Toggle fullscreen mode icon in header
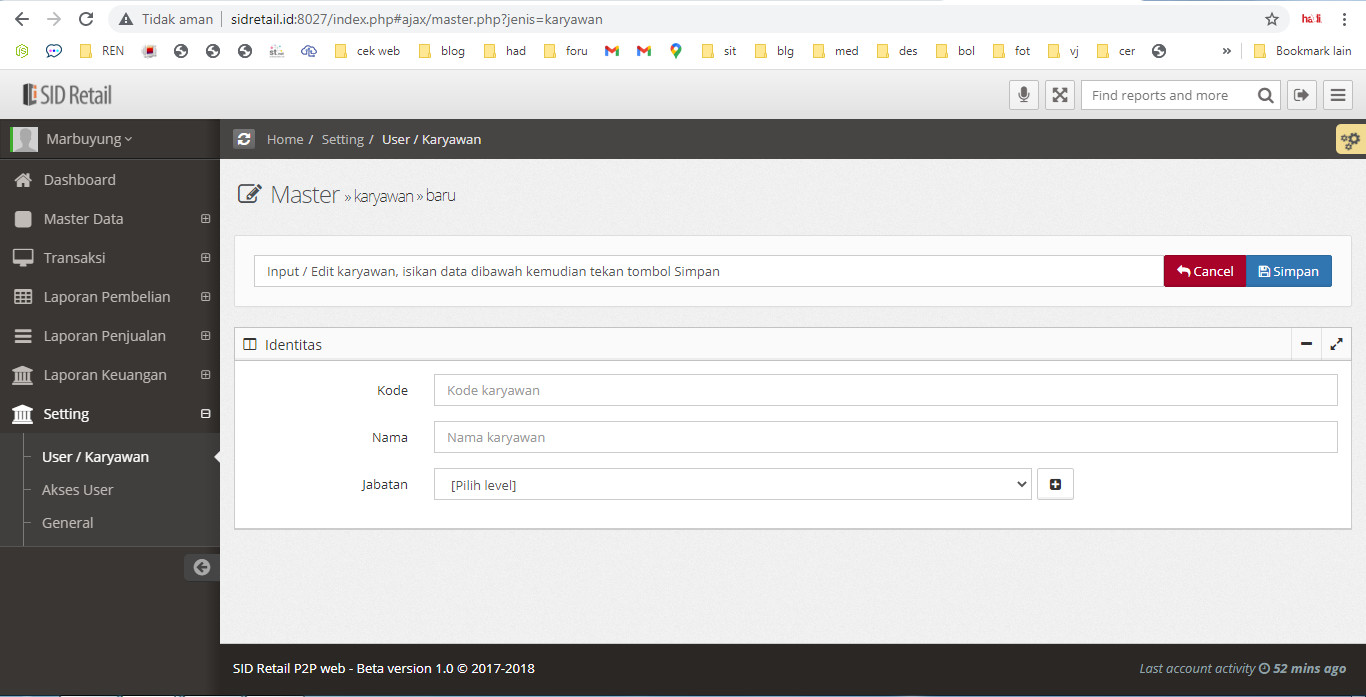Viewport: 1366px width, 697px height. 1059,95
